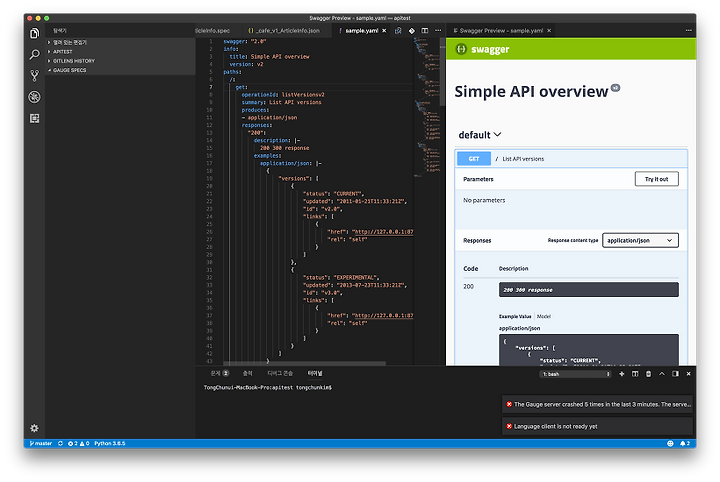Open notifications bell in status bar
Viewport: 720px width, 482px height.
point(685,443)
